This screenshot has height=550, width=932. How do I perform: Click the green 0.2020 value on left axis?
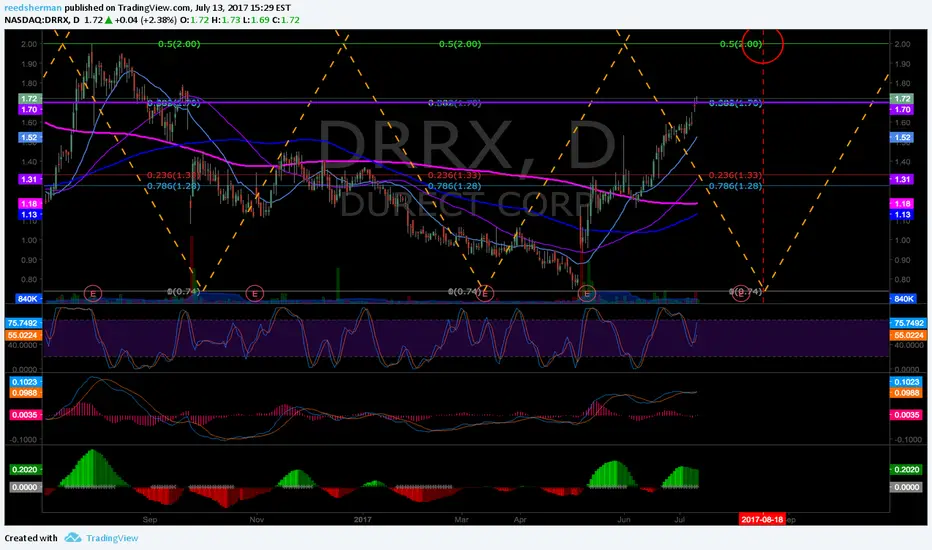click(x=24, y=469)
